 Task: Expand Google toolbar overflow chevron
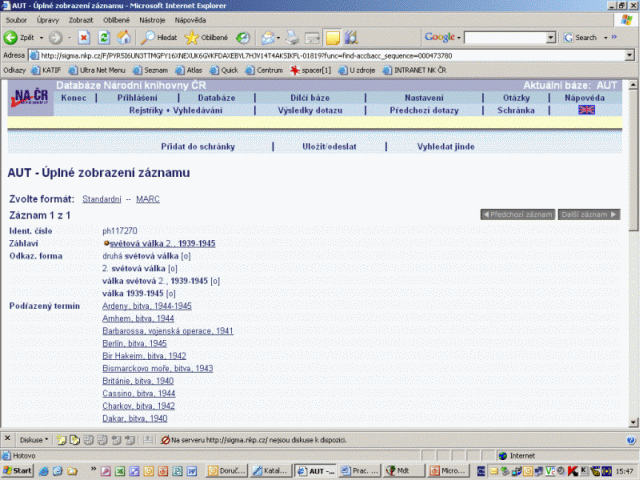tap(614, 37)
